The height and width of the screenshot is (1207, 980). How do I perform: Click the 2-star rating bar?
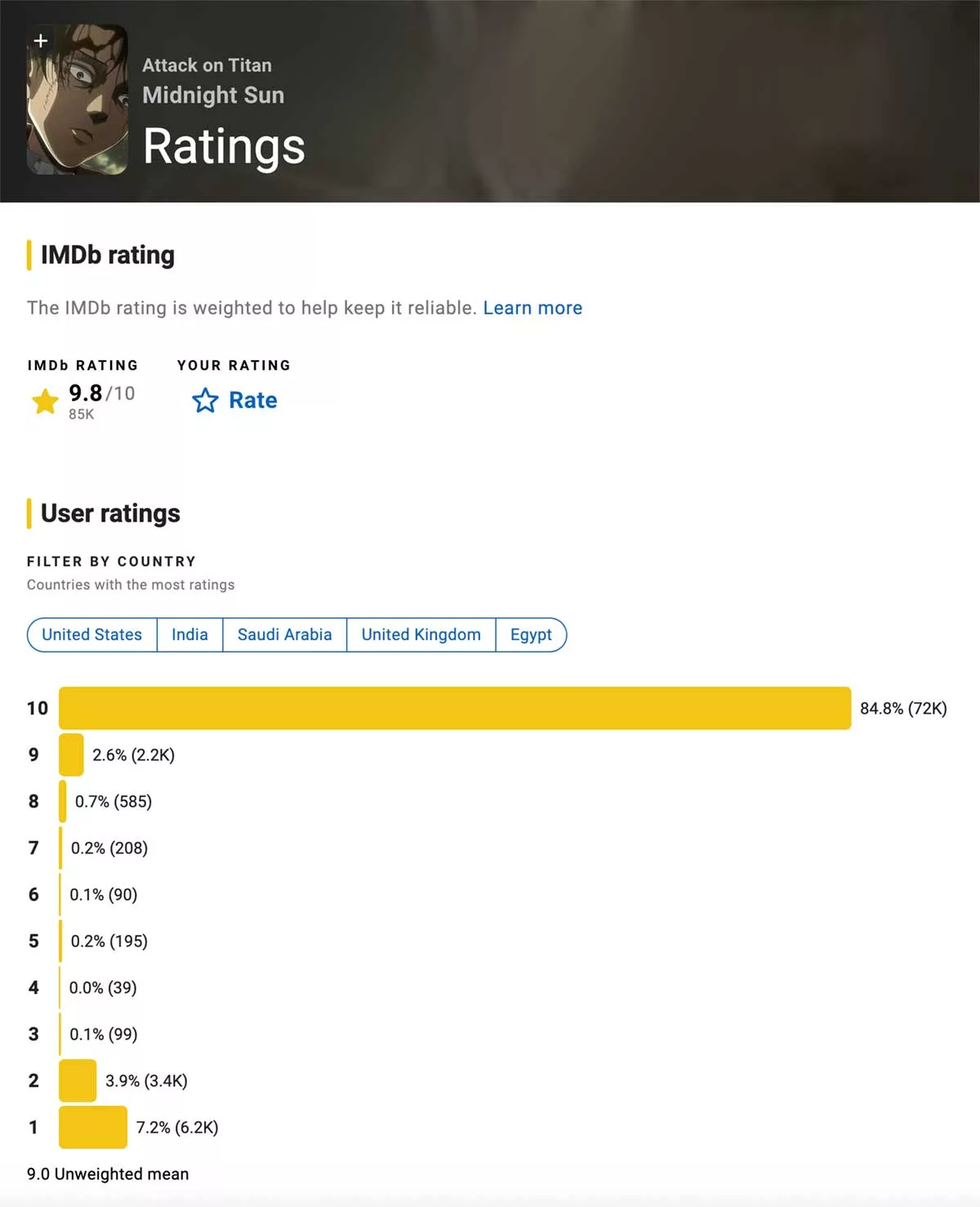click(x=78, y=1080)
